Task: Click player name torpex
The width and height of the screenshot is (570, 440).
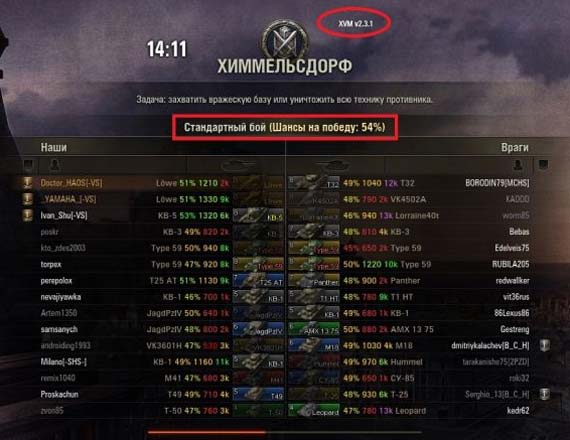Action: click(51, 264)
